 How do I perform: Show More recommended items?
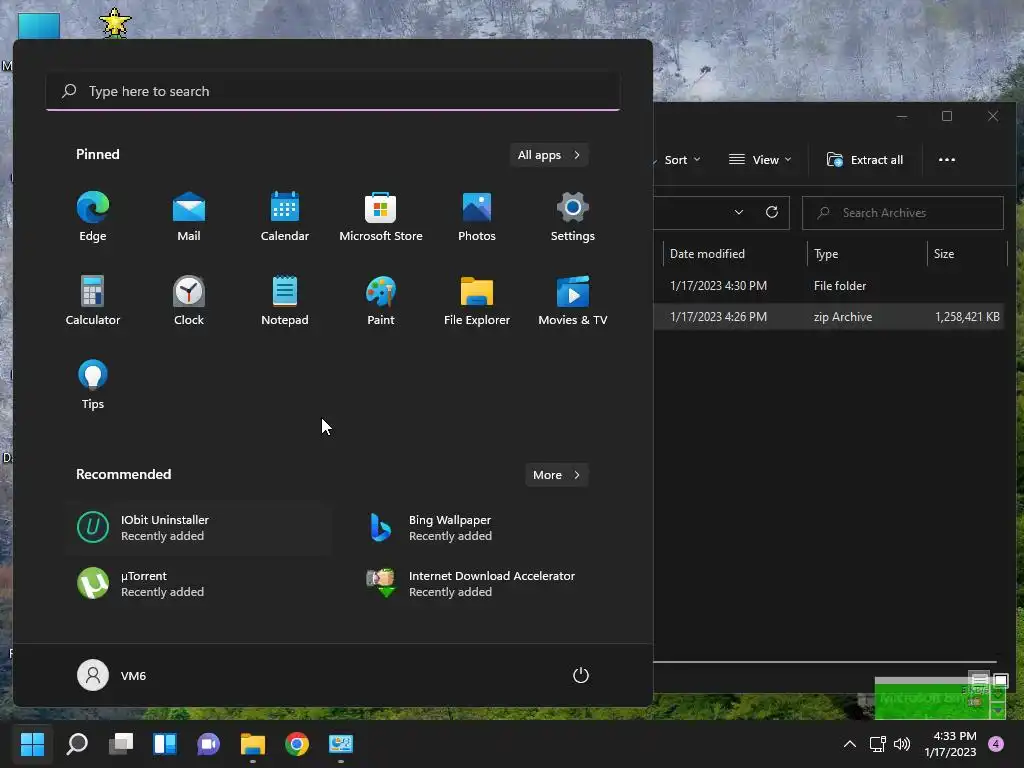tap(556, 475)
